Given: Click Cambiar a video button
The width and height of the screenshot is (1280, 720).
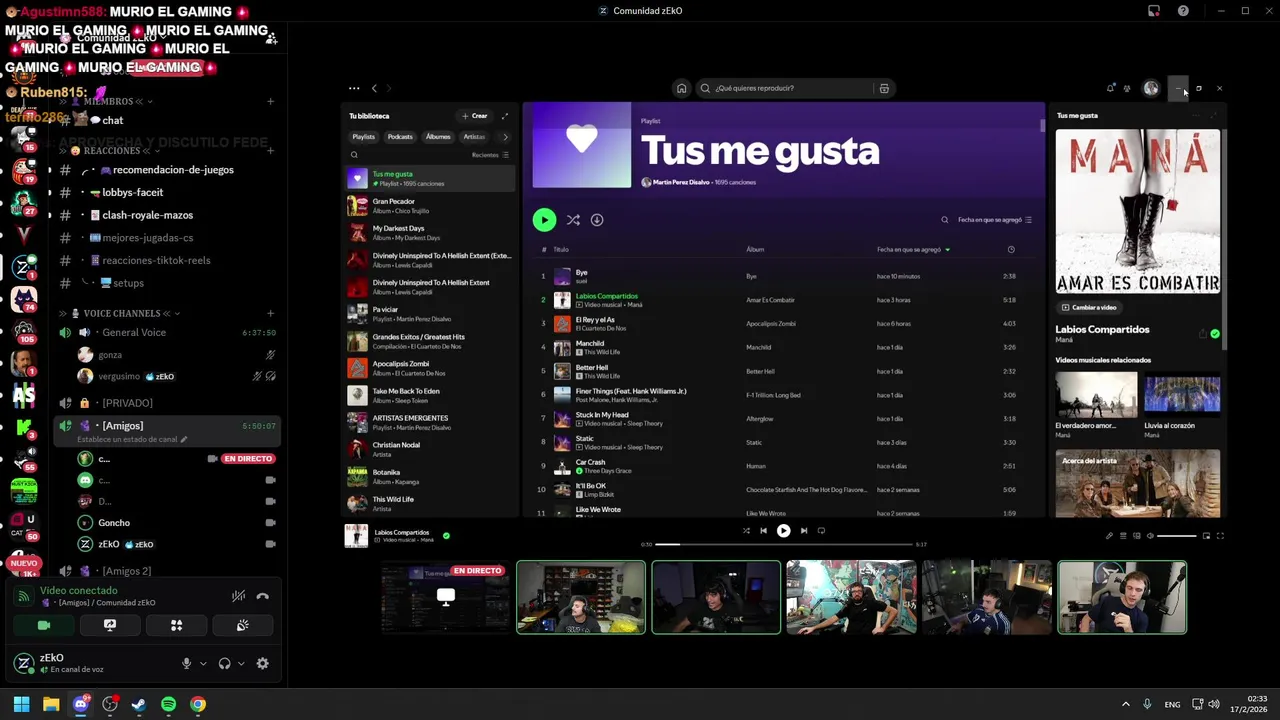Looking at the screenshot, I should pyautogui.click(x=1089, y=308).
